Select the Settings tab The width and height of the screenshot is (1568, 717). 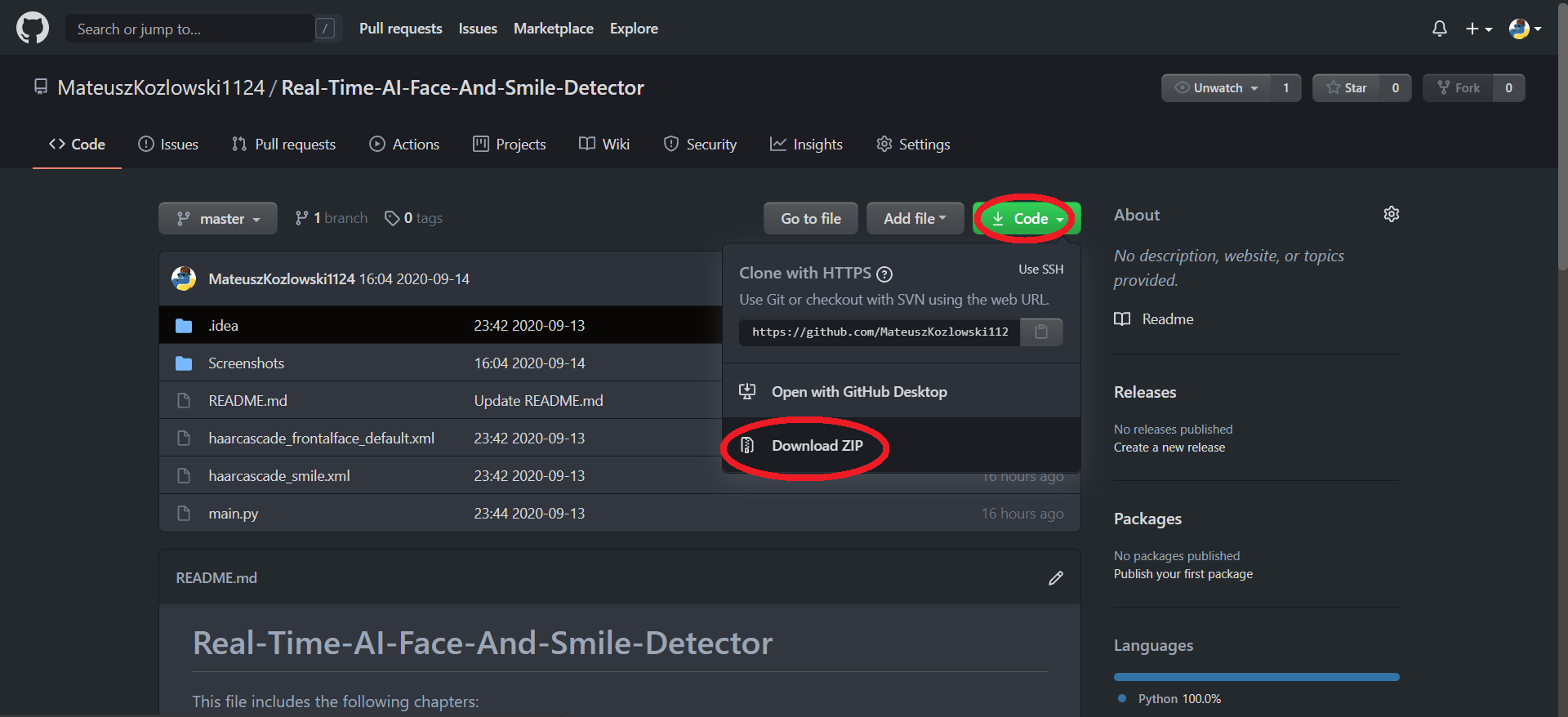click(x=913, y=144)
